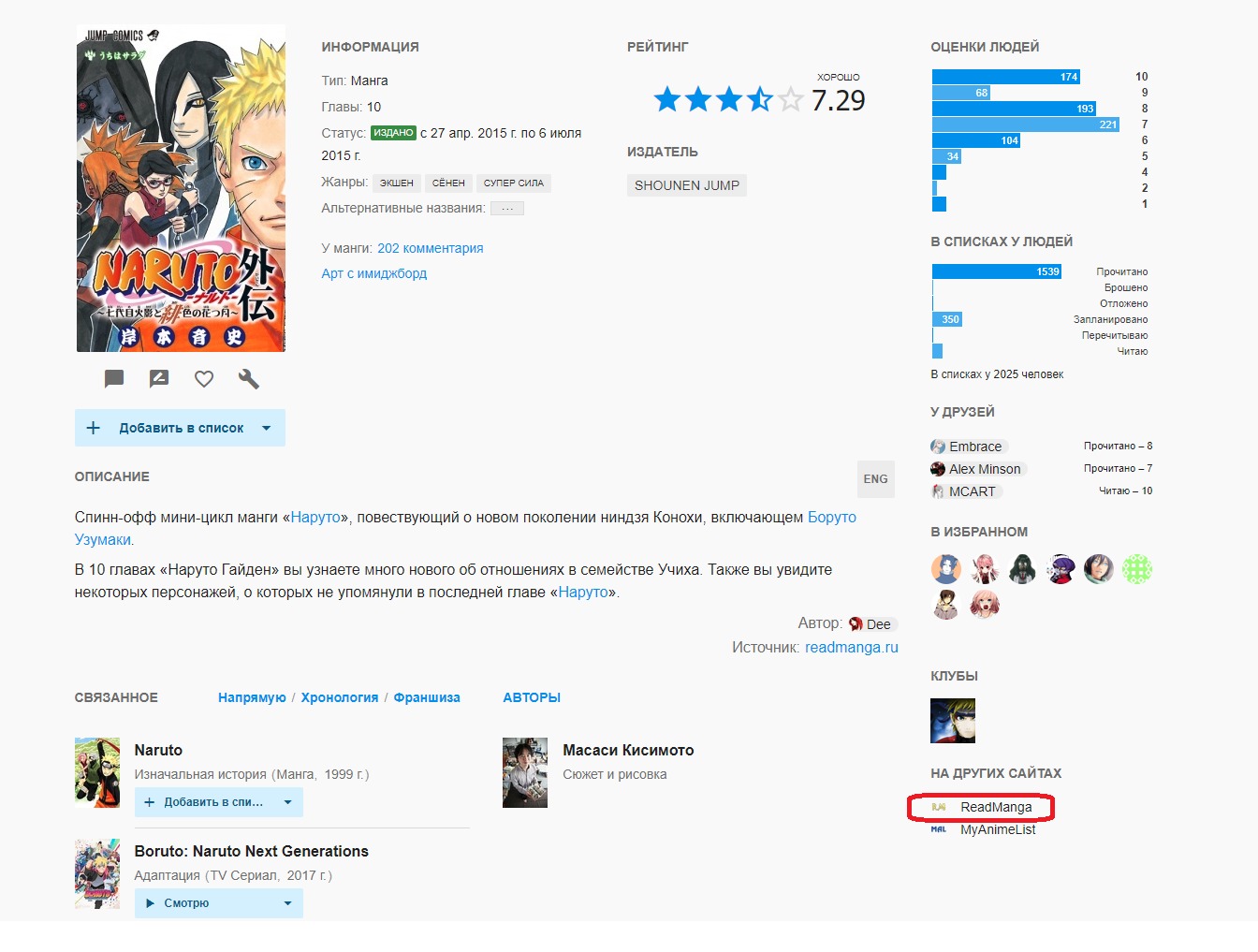Viewport: 1258px width, 952px height.
Task: Switch to the 'Франшиза' related tab
Action: [x=427, y=697]
